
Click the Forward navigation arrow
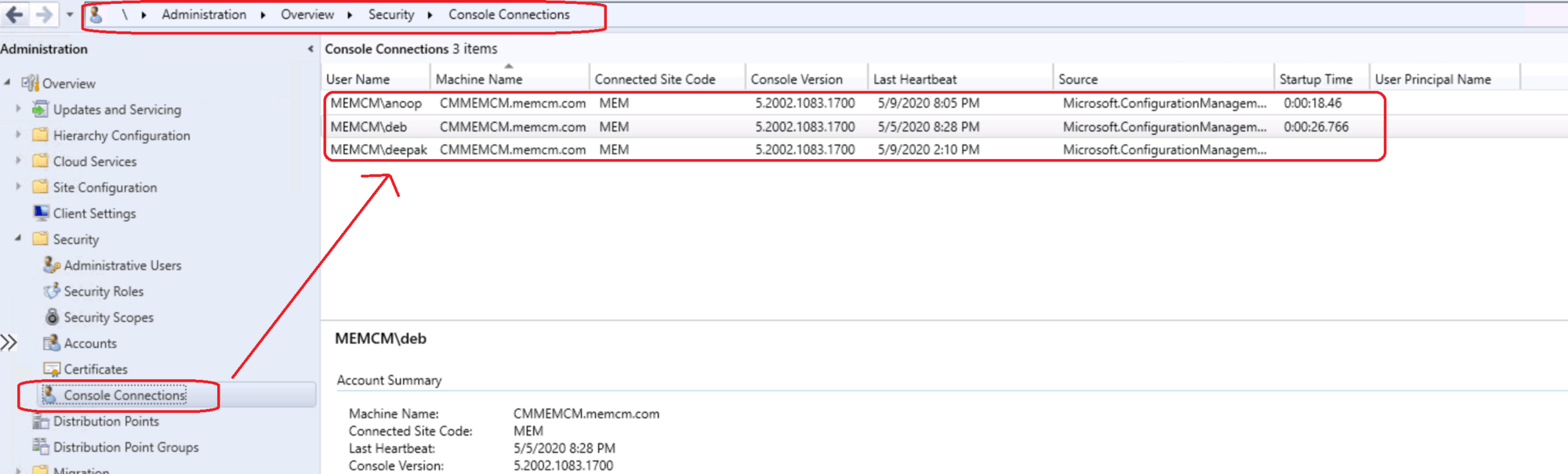pyautogui.click(x=45, y=14)
